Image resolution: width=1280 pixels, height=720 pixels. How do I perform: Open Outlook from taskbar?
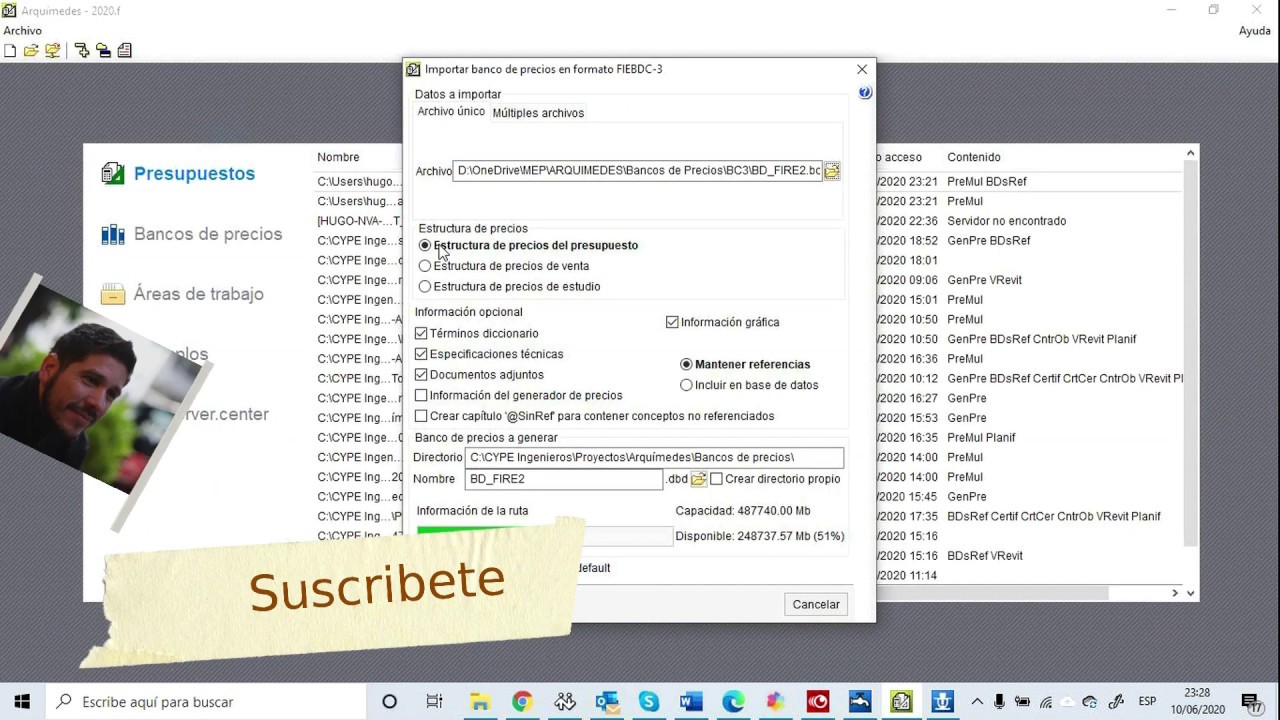(607, 702)
